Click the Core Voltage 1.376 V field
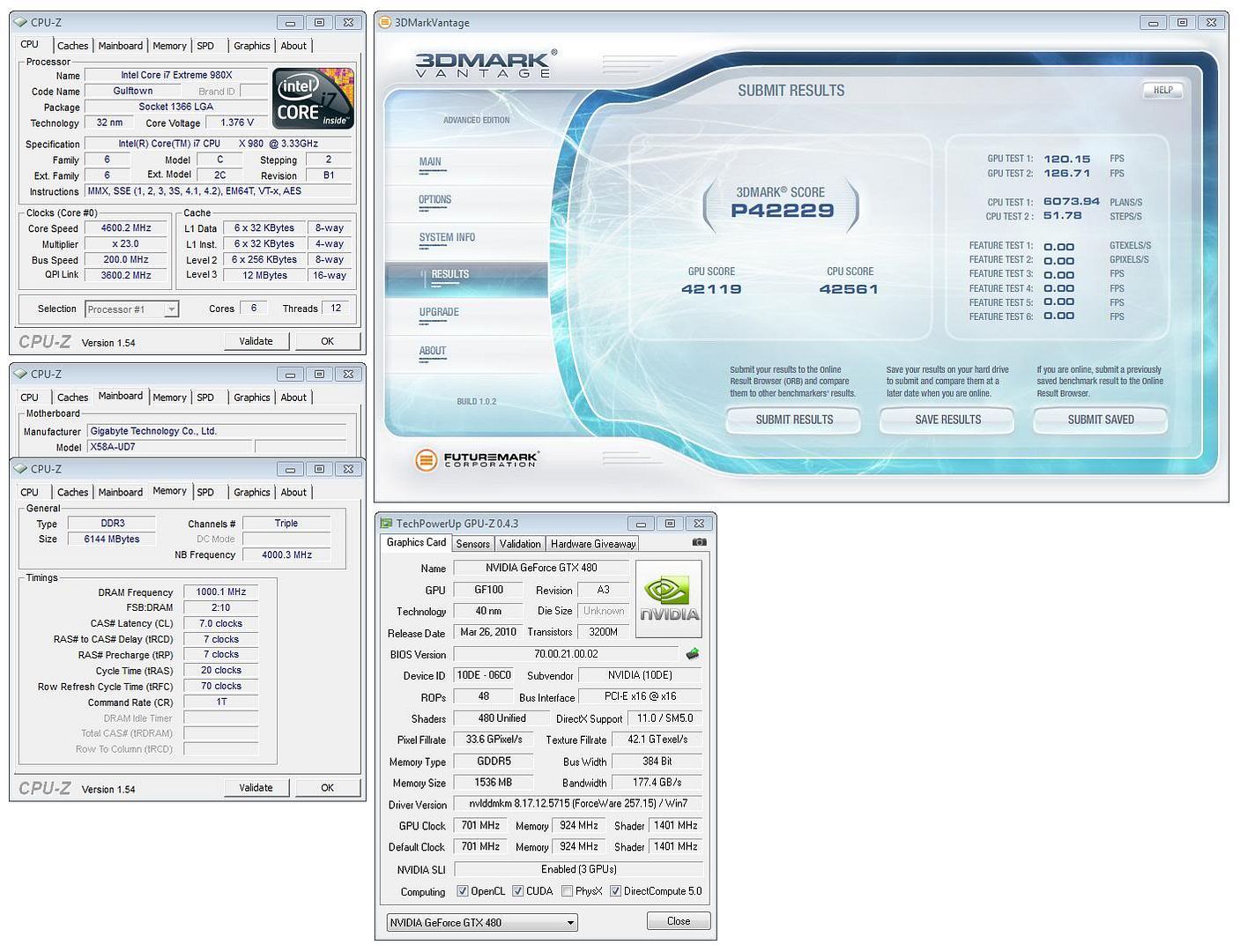The image size is (1240, 952). click(237, 123)
